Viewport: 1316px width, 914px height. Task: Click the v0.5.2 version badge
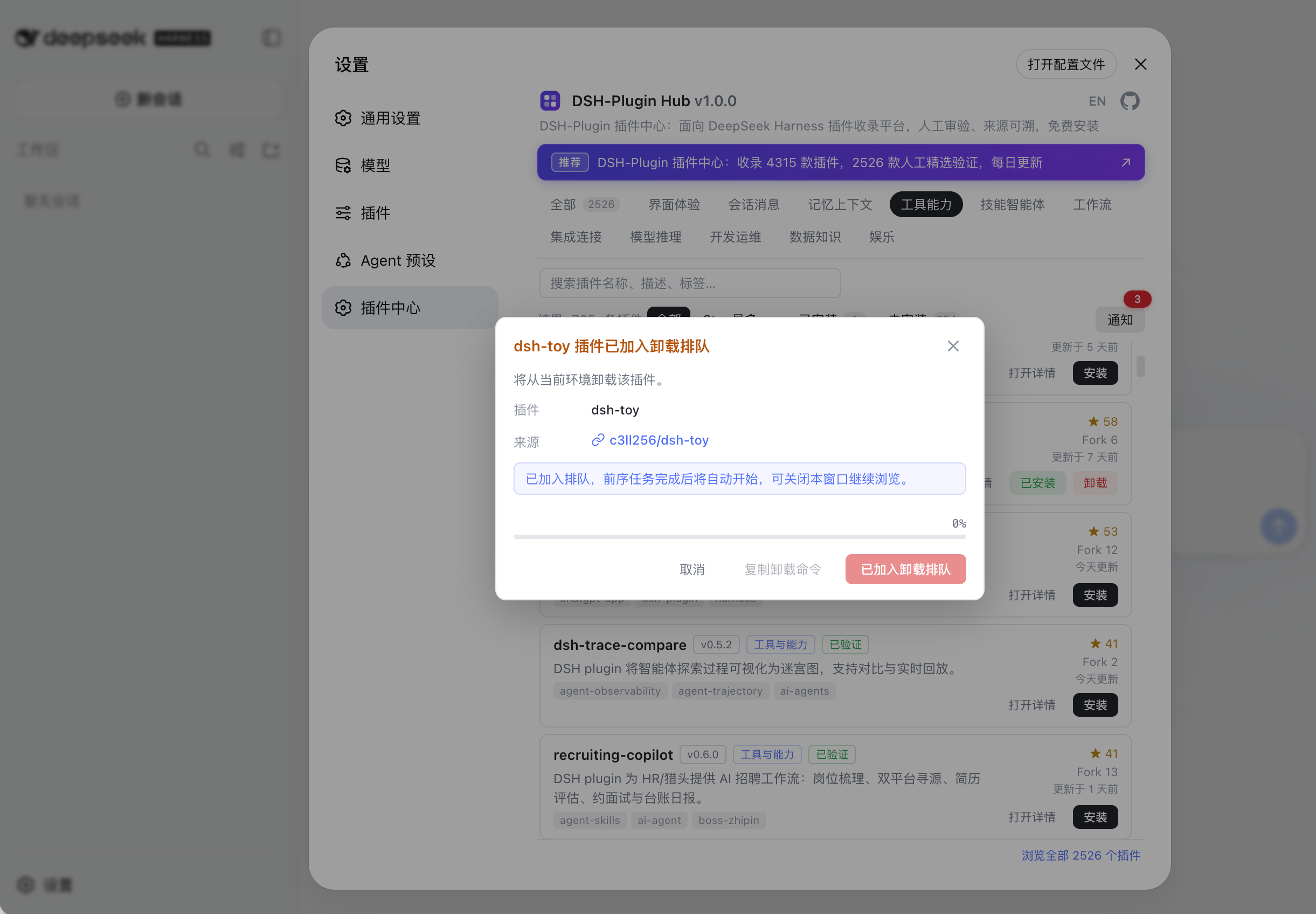(x=716, y=644)
